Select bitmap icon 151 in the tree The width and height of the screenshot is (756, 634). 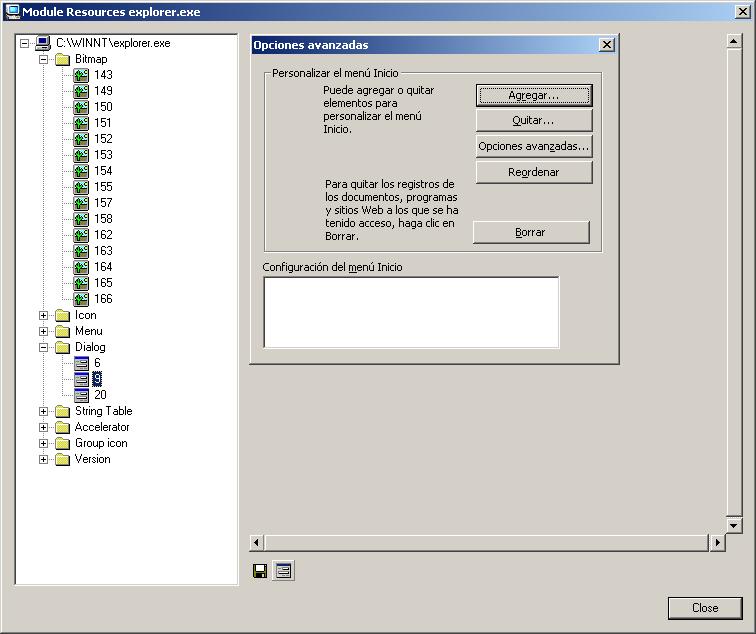[x=81, y=123]
